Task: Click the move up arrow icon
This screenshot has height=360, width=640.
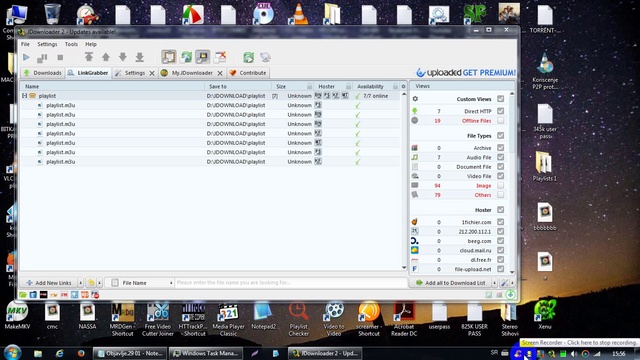Action: tap(106, 57)
